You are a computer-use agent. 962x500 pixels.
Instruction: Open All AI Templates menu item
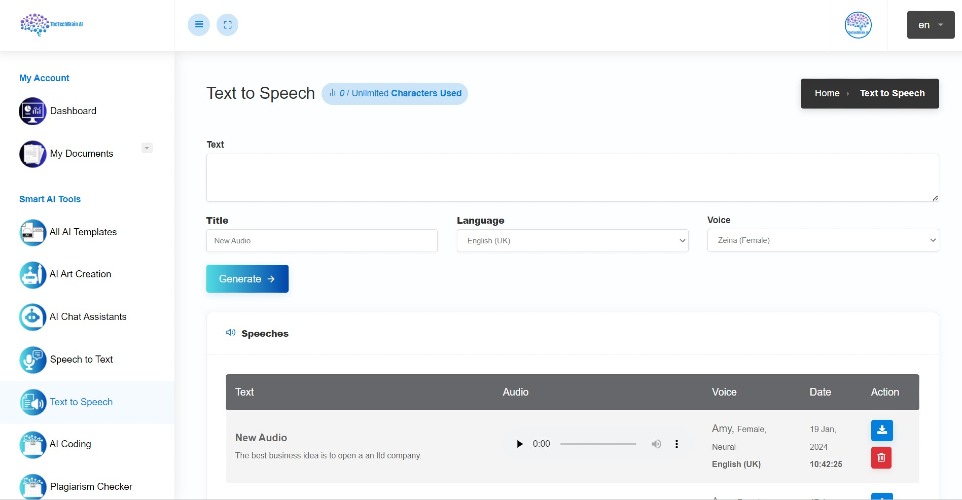click(83, 232)
